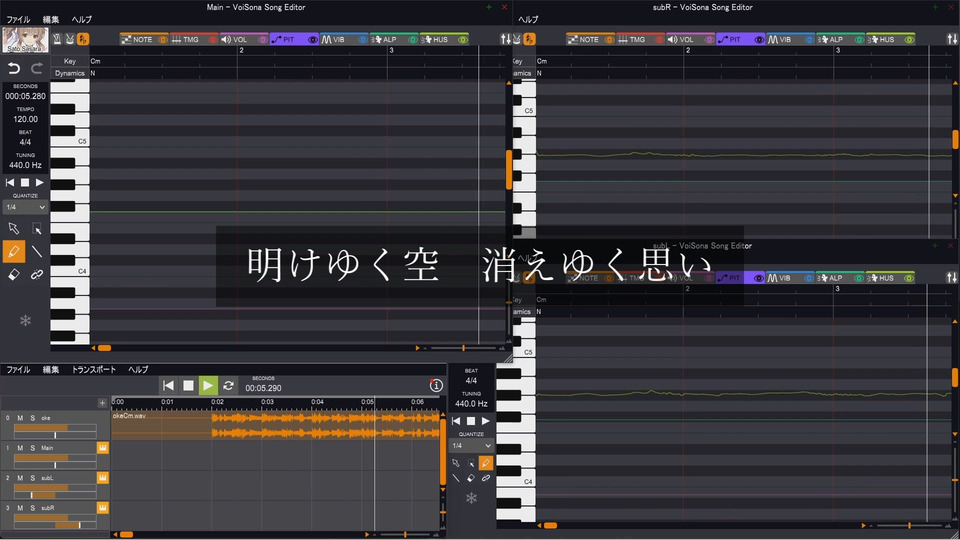Open the QUANTIZE 1/4 dropdown in subL editor
Screen dimensions: 960x540
(471, 446)
